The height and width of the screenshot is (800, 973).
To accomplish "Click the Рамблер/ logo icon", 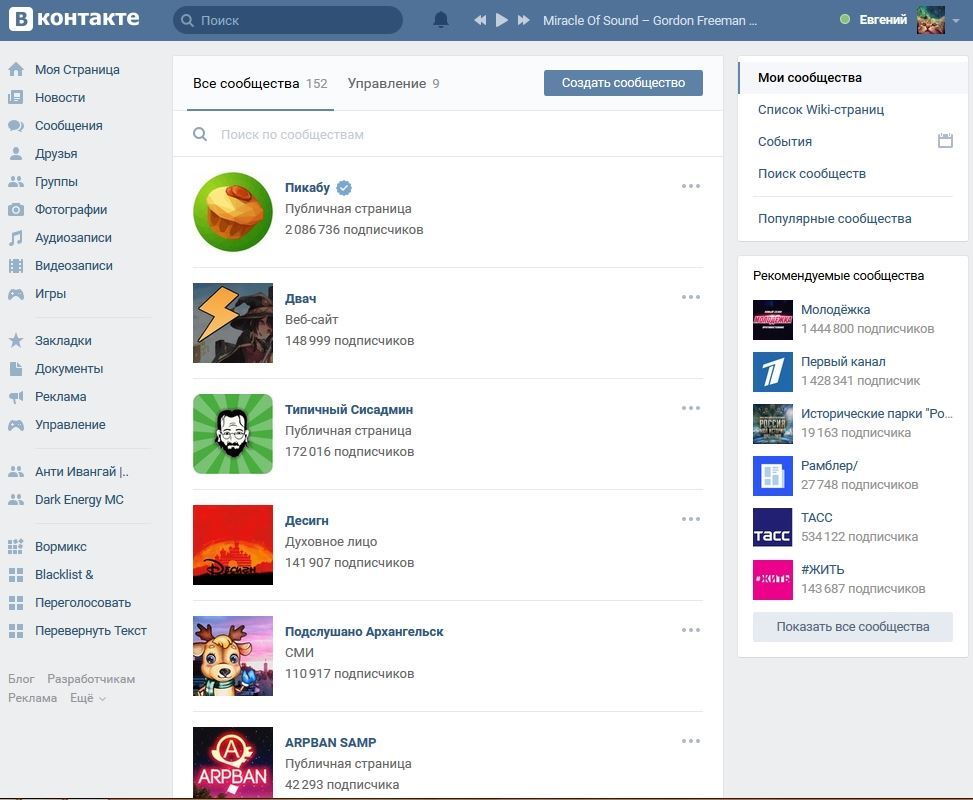I will (x=773, y=476).
